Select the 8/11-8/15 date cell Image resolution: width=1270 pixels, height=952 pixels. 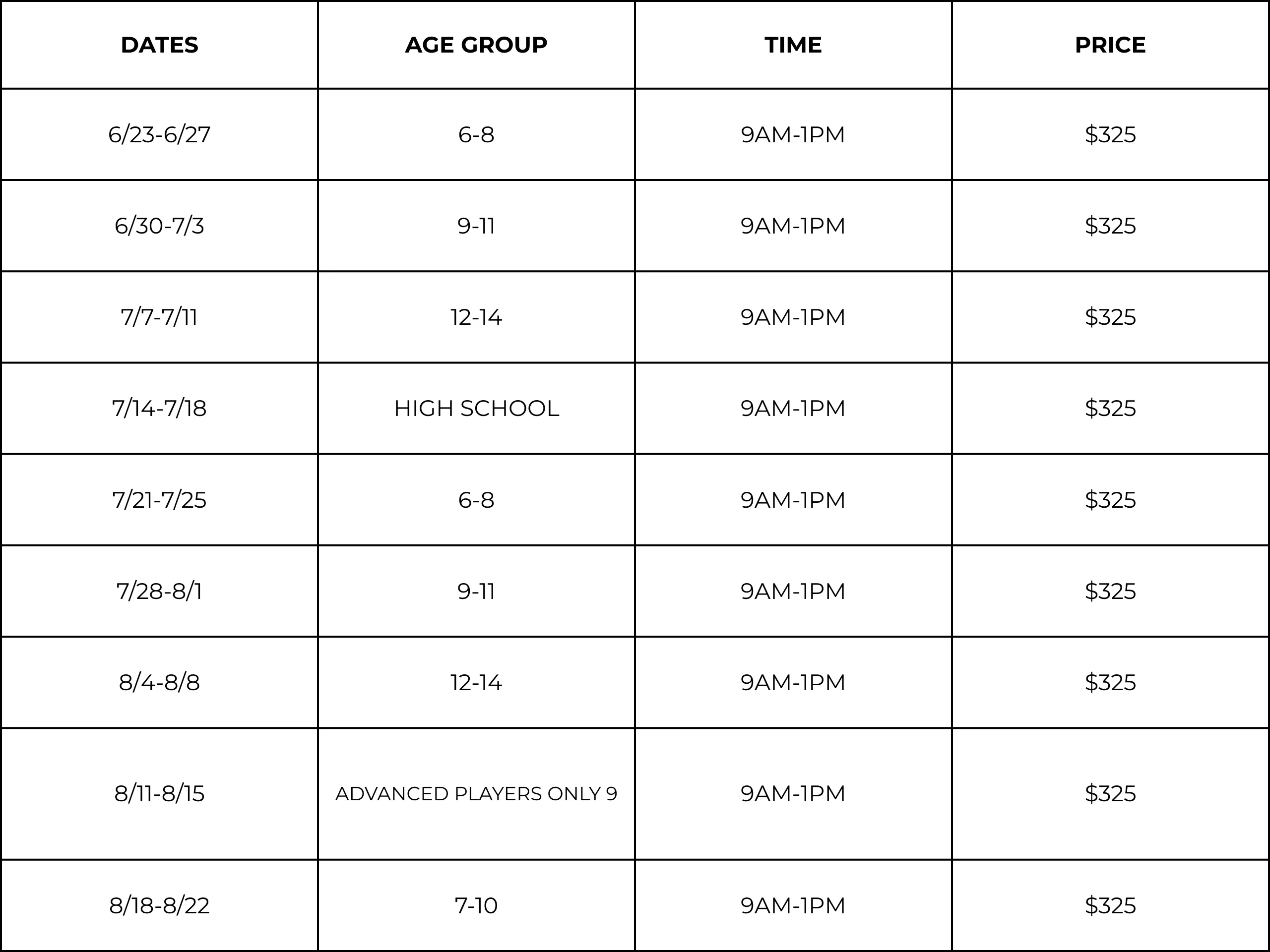(x=159, y=794)
